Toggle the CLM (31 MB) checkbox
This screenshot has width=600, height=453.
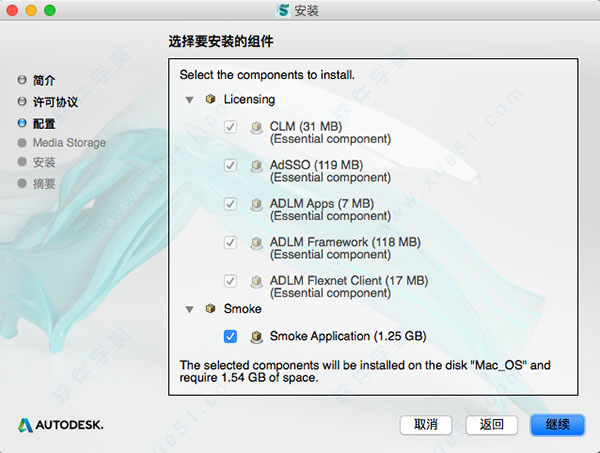click(x=230, y=127)
